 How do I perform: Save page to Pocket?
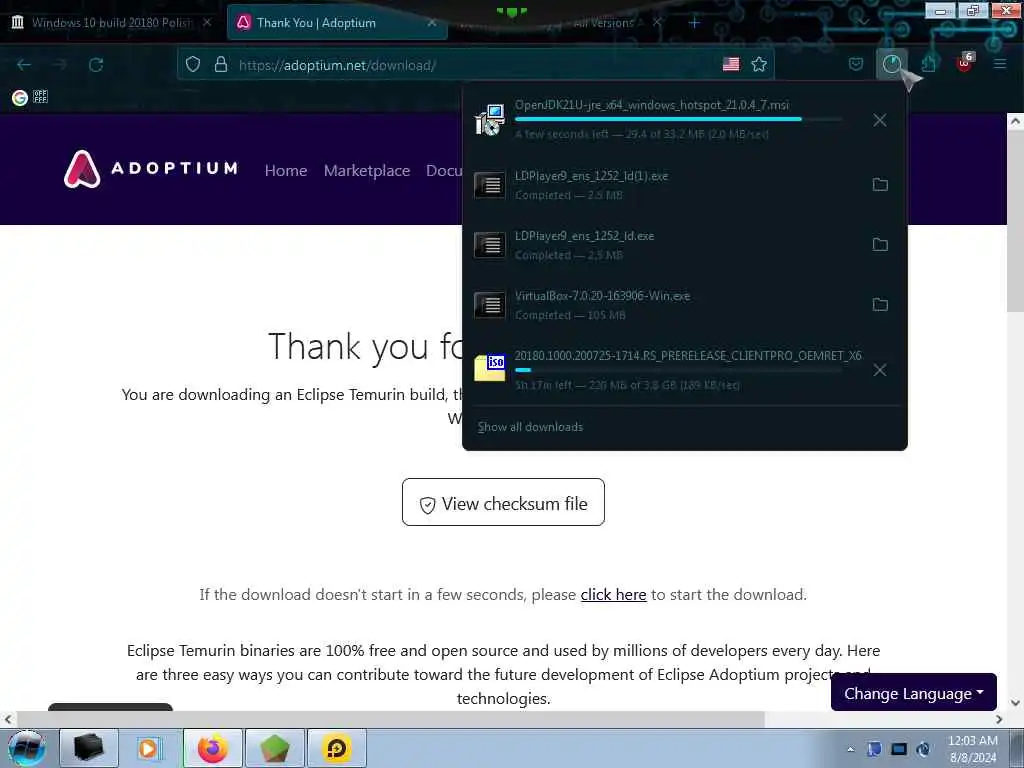click(x=856, y=64)
